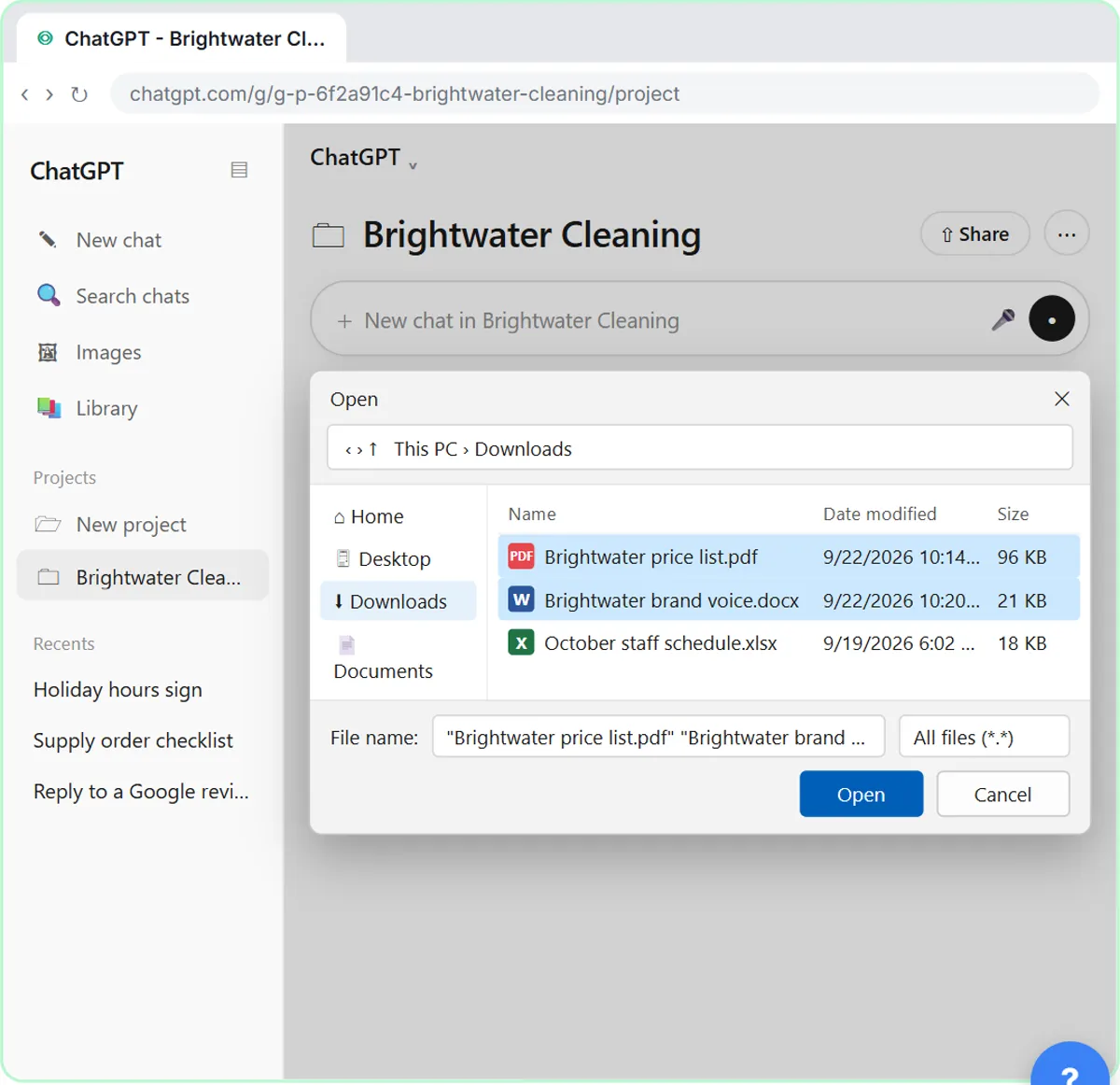Open Images in sidebar
The width and height of the screenshot is (1120, 1085).
click(108, 352)
